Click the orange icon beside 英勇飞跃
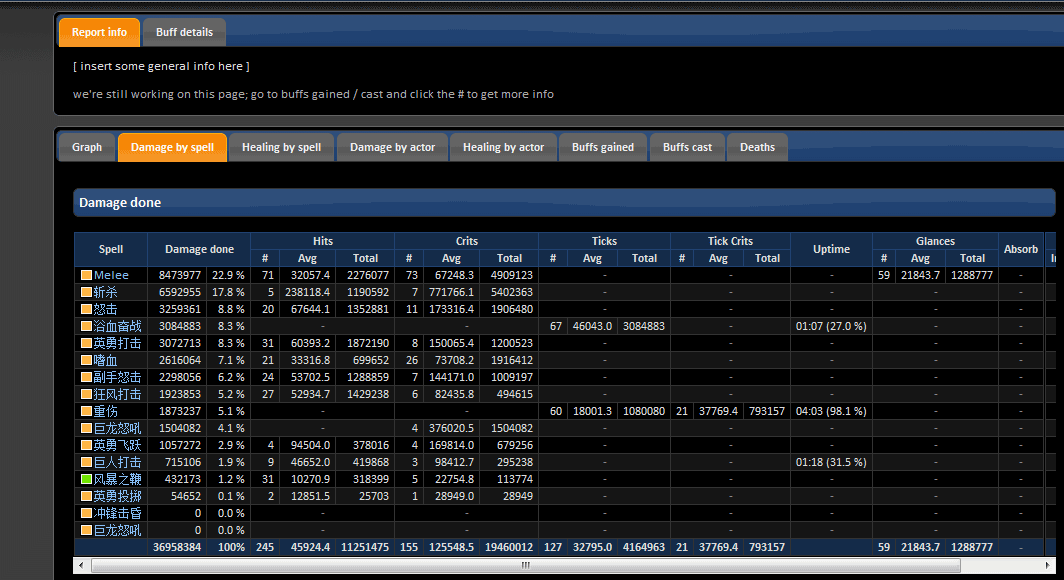The image size is (1064, 580). [x=86, y=445]
